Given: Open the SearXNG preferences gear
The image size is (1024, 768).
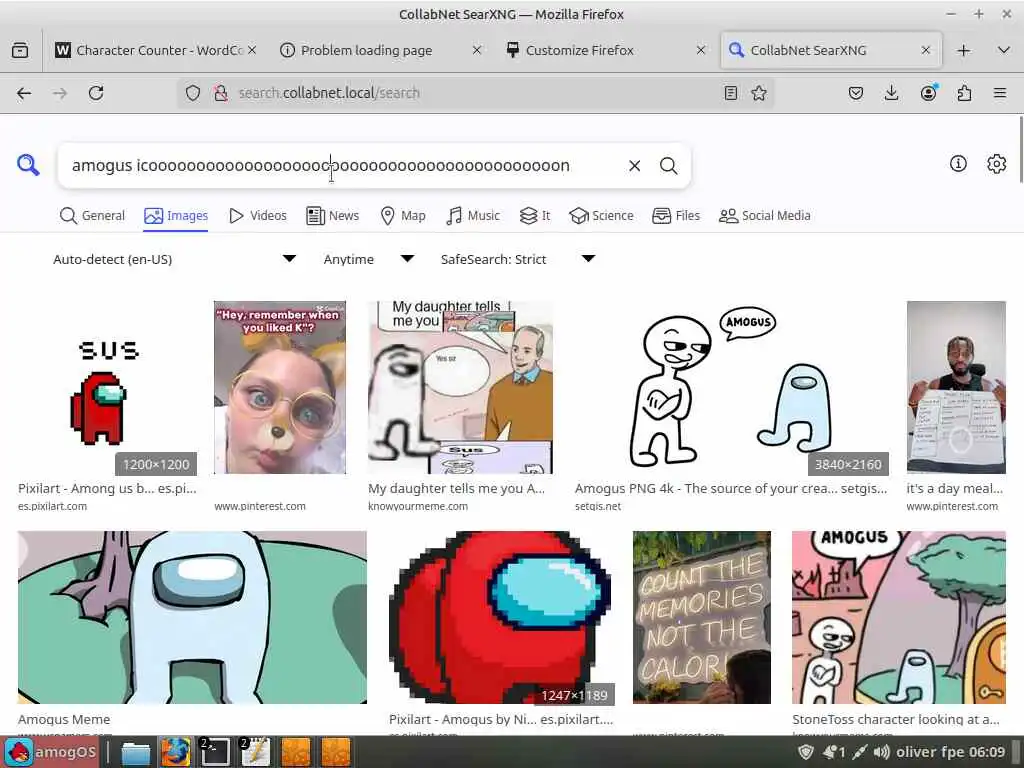Looking at the screenshot, I should (x=997, y=163).
